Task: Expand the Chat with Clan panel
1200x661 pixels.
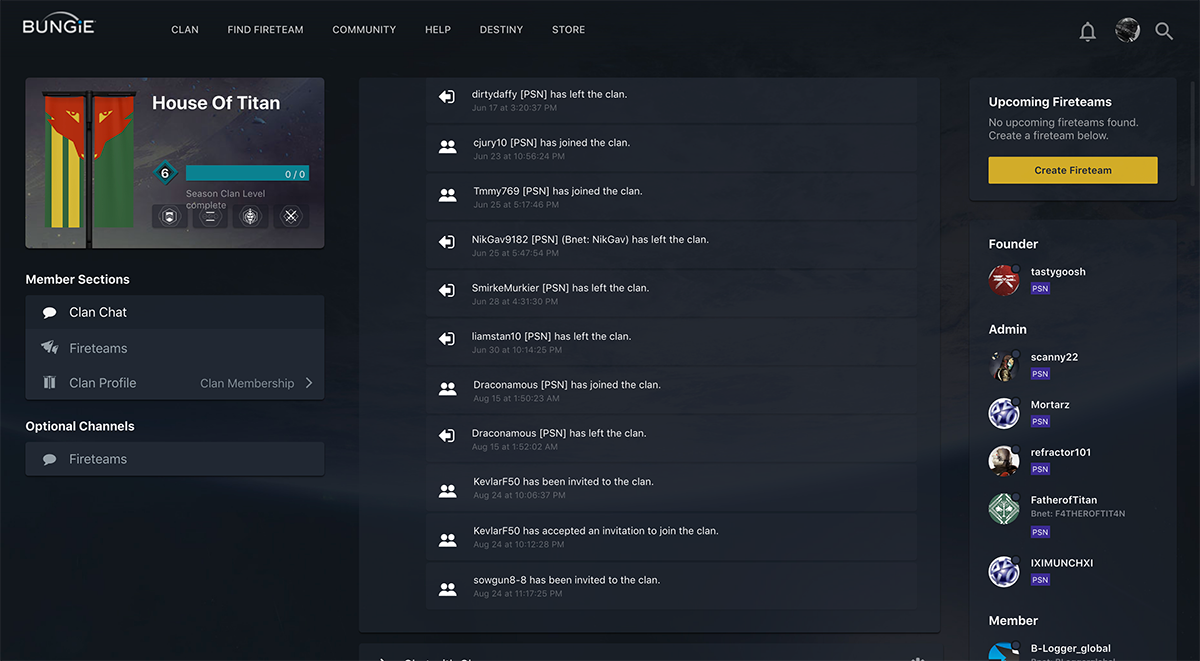Action: pos(383,657)
